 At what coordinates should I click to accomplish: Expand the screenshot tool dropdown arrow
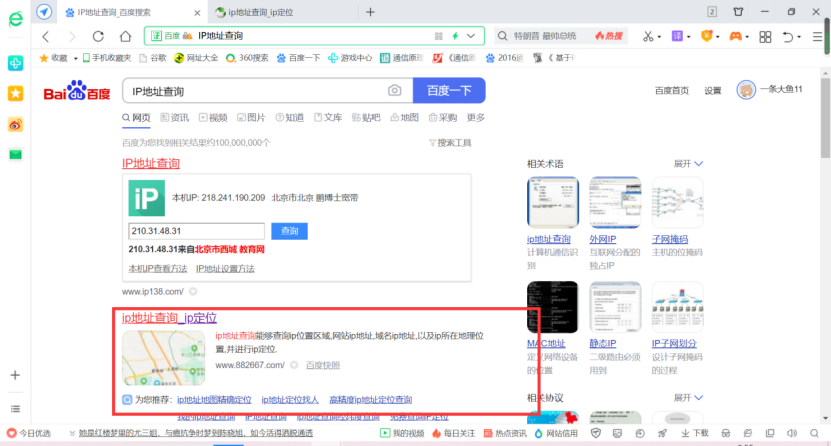point(659,37)
